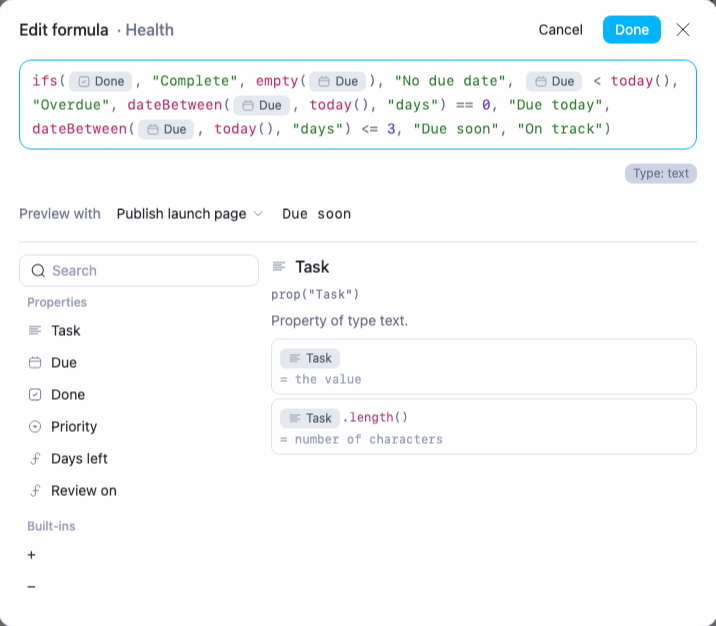Select the Due property in the list
This screenshot has height=626, width=716.
point(139,363)
